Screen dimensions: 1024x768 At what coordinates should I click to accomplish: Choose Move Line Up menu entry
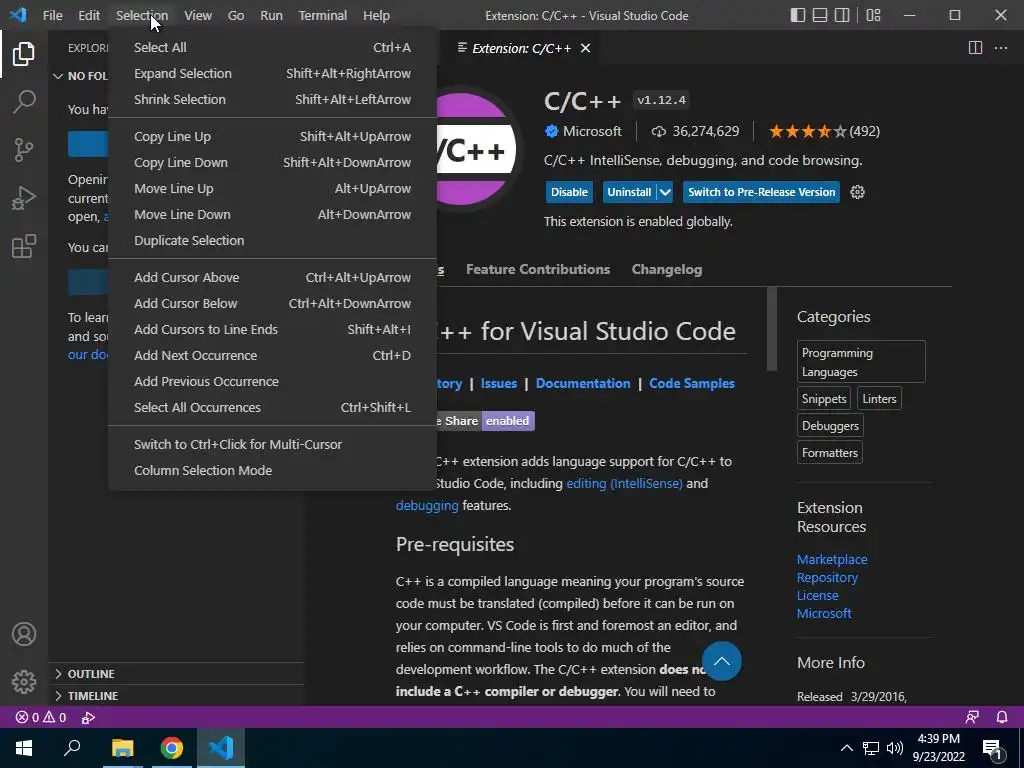pos(272,189)
